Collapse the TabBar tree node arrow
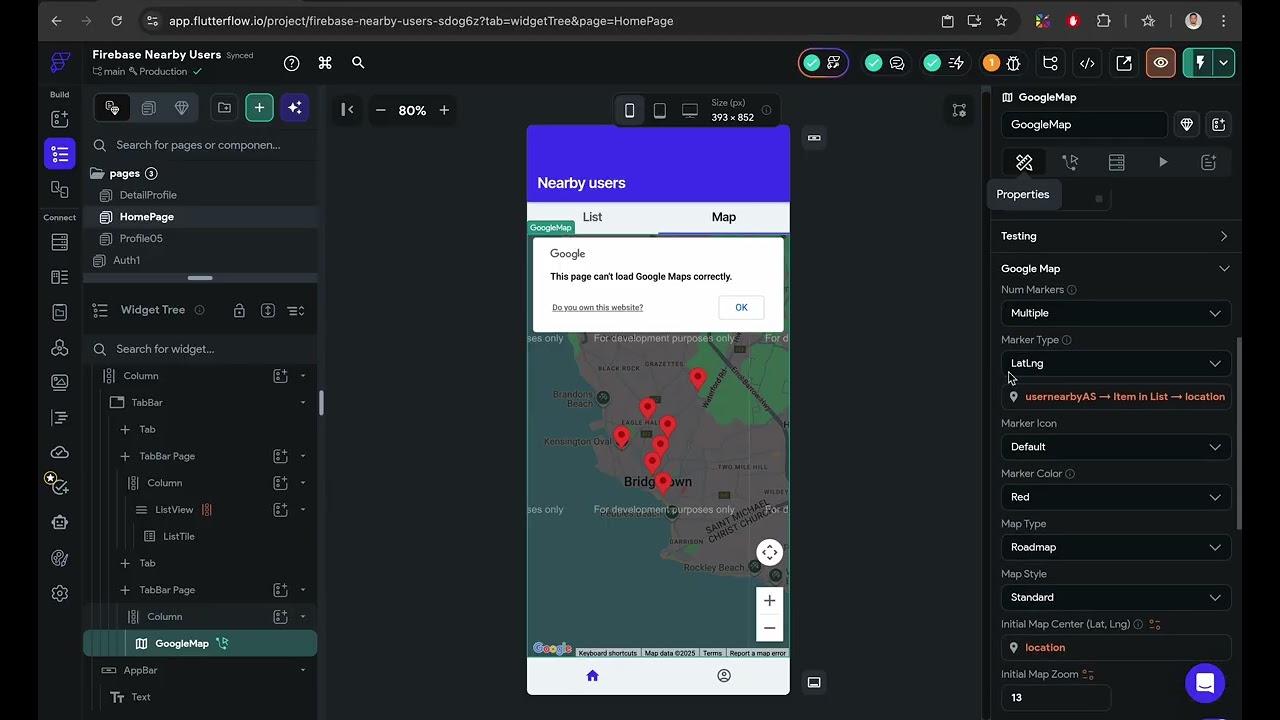The height and width of the screenshot is (720, 1280). tap(303, 403)
